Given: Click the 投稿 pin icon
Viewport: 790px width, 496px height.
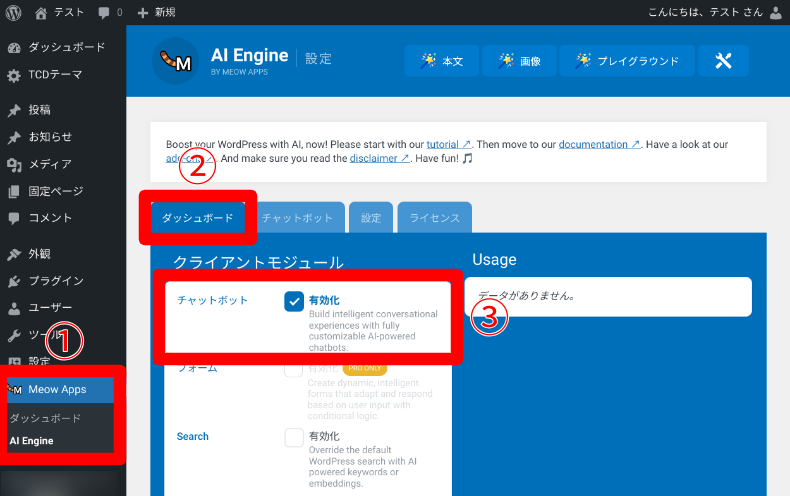Looking at the screenshot, I should pyautogui.click(x=14, y=110).
